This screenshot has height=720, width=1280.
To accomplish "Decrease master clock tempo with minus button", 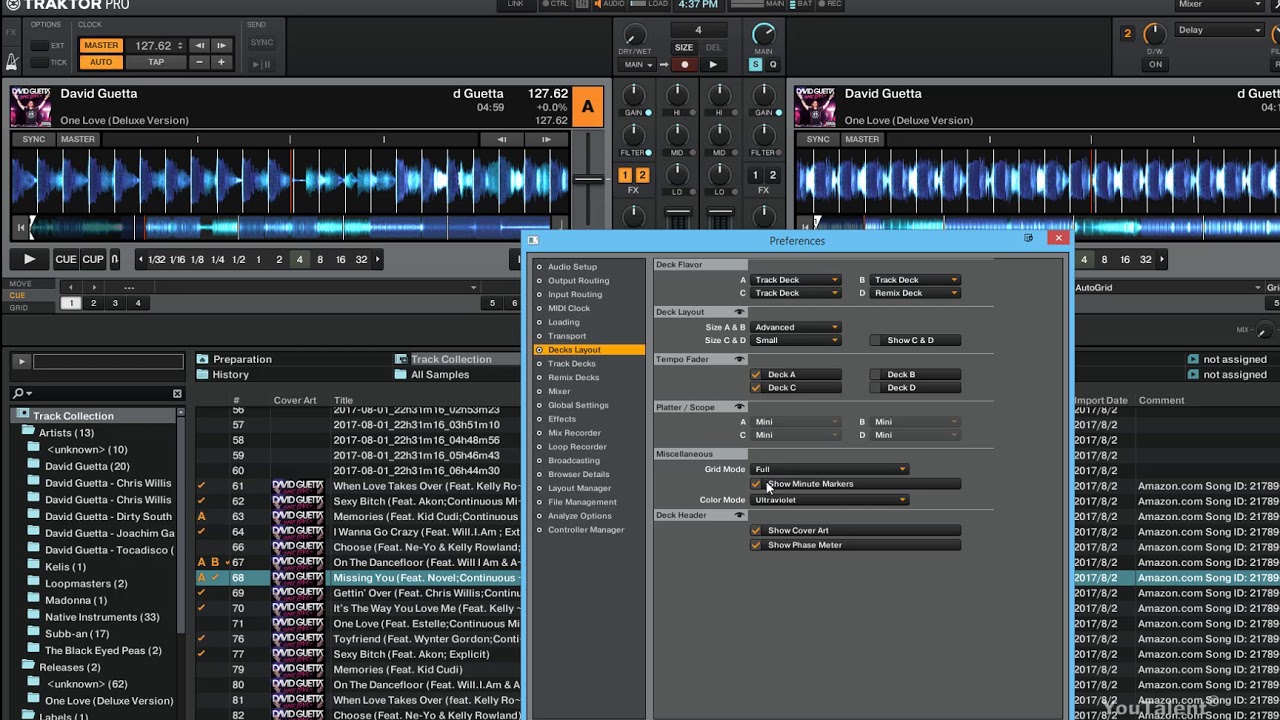I will (x=199, y=62).
